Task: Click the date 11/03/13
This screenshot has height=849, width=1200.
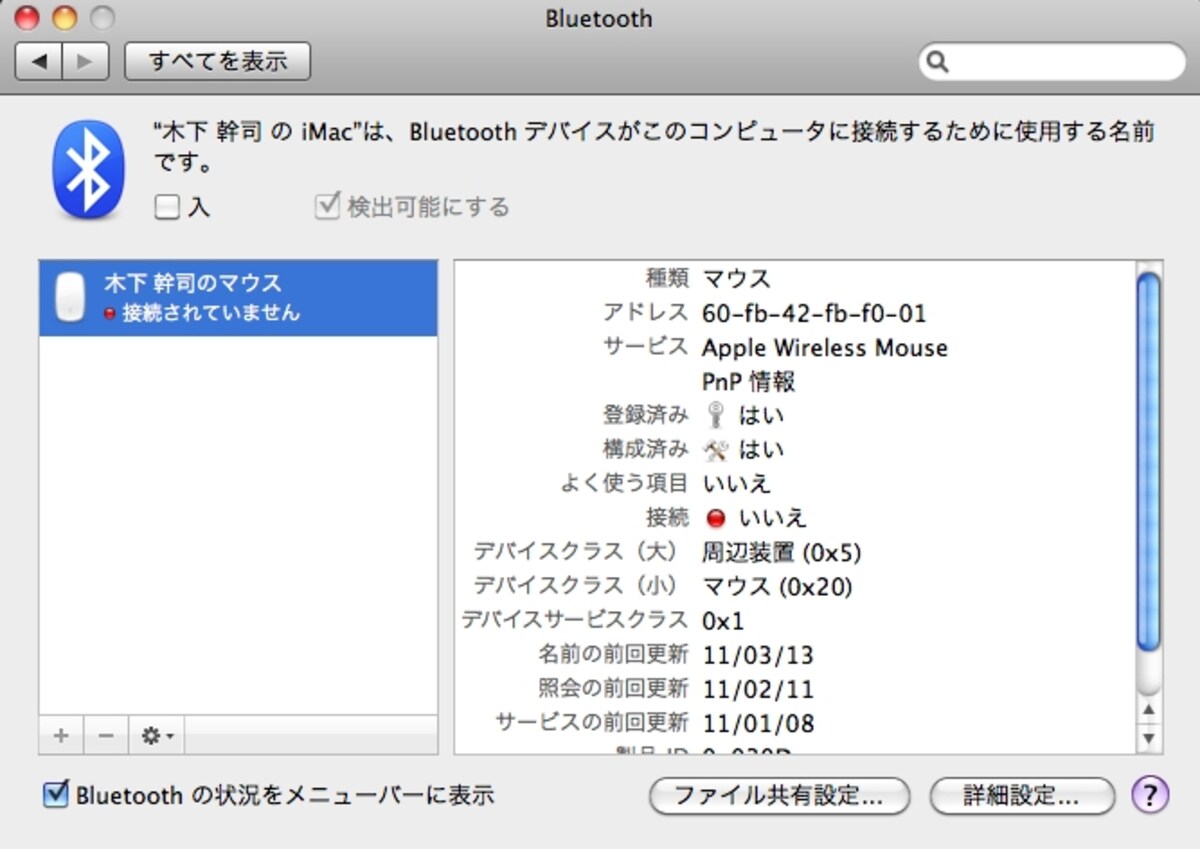Action: [758, 656]
